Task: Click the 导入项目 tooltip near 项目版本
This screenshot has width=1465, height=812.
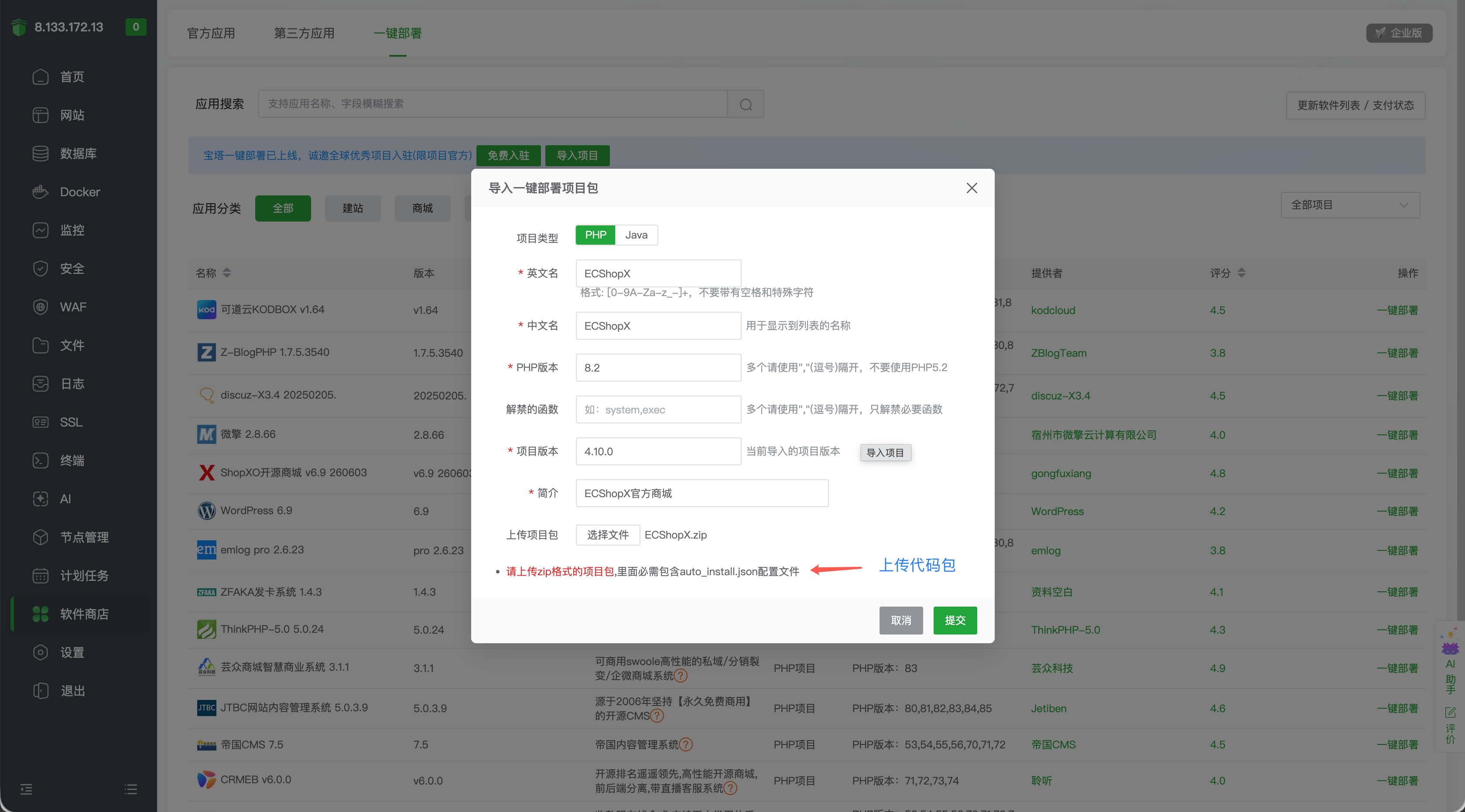Action: point(886,453)
